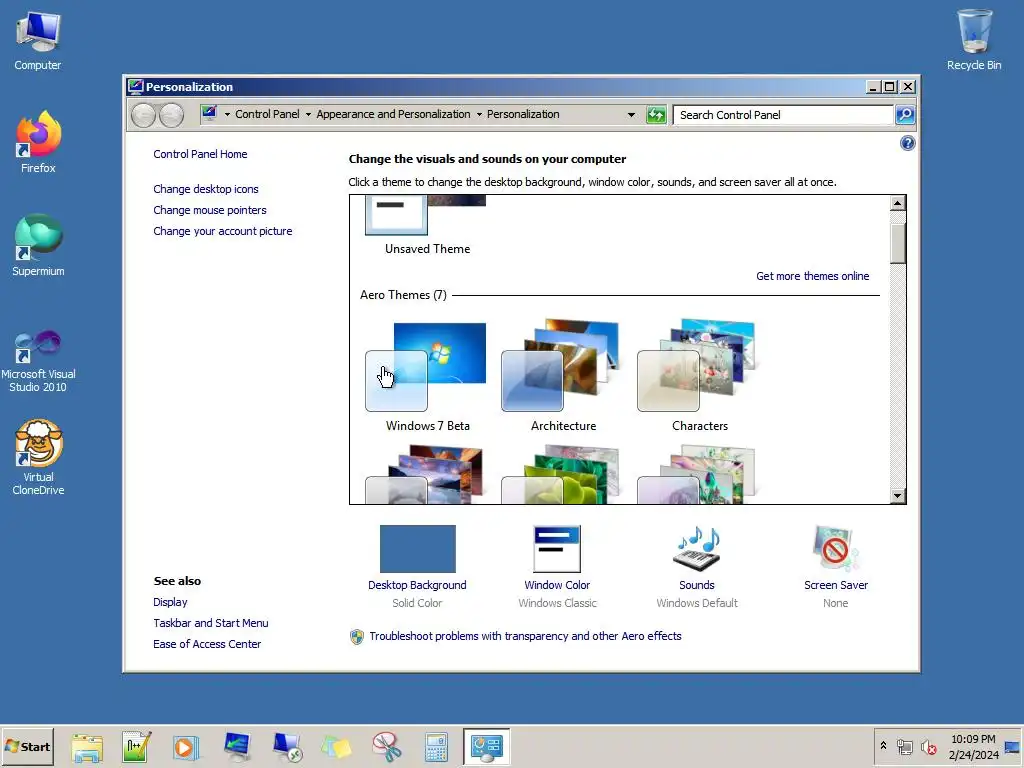Click the Personalization title bar icon
Viewport: 1024px width, 768px height.
(x=135, y=87)
